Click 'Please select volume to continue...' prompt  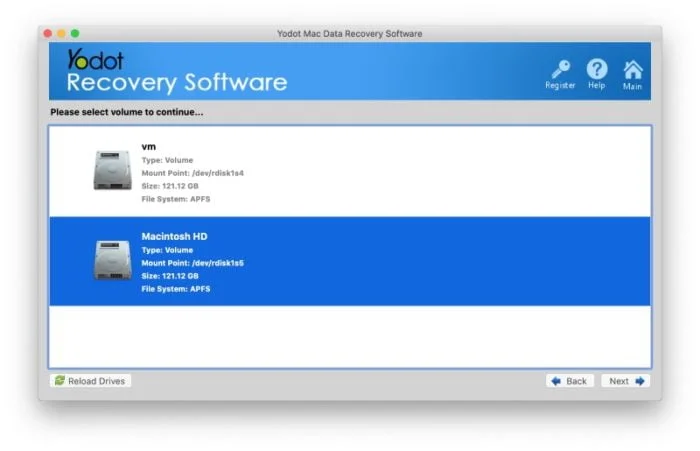[x=126, y=112]
